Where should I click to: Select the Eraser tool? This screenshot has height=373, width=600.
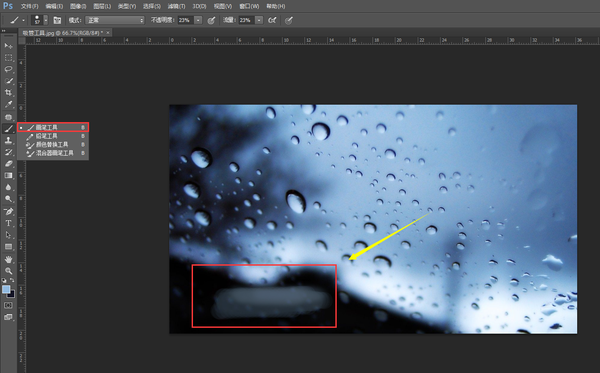click(x=8, y=164)
